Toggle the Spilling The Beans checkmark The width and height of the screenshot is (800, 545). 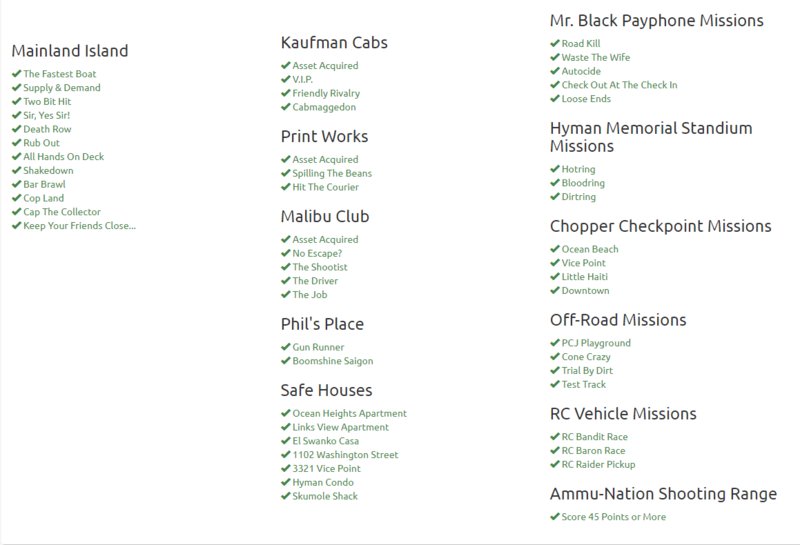tap(286, 173)
